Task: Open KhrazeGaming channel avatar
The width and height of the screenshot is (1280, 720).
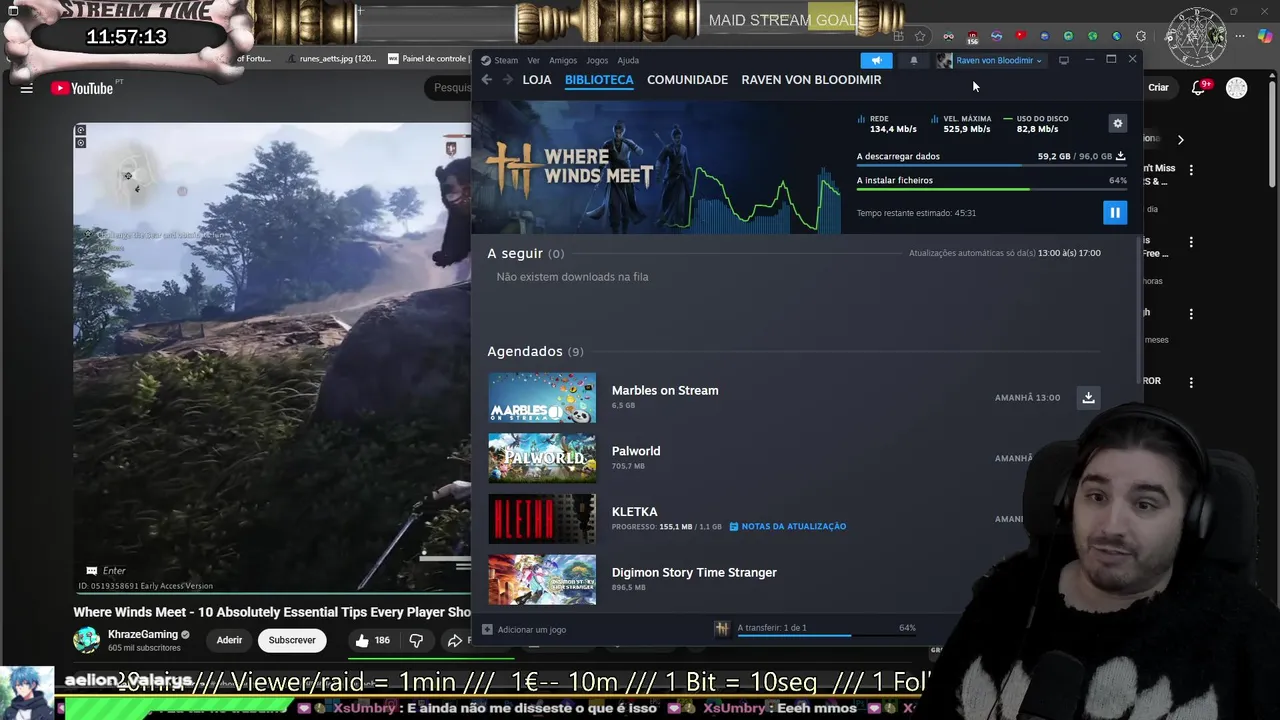Action: tap(87, 640)
